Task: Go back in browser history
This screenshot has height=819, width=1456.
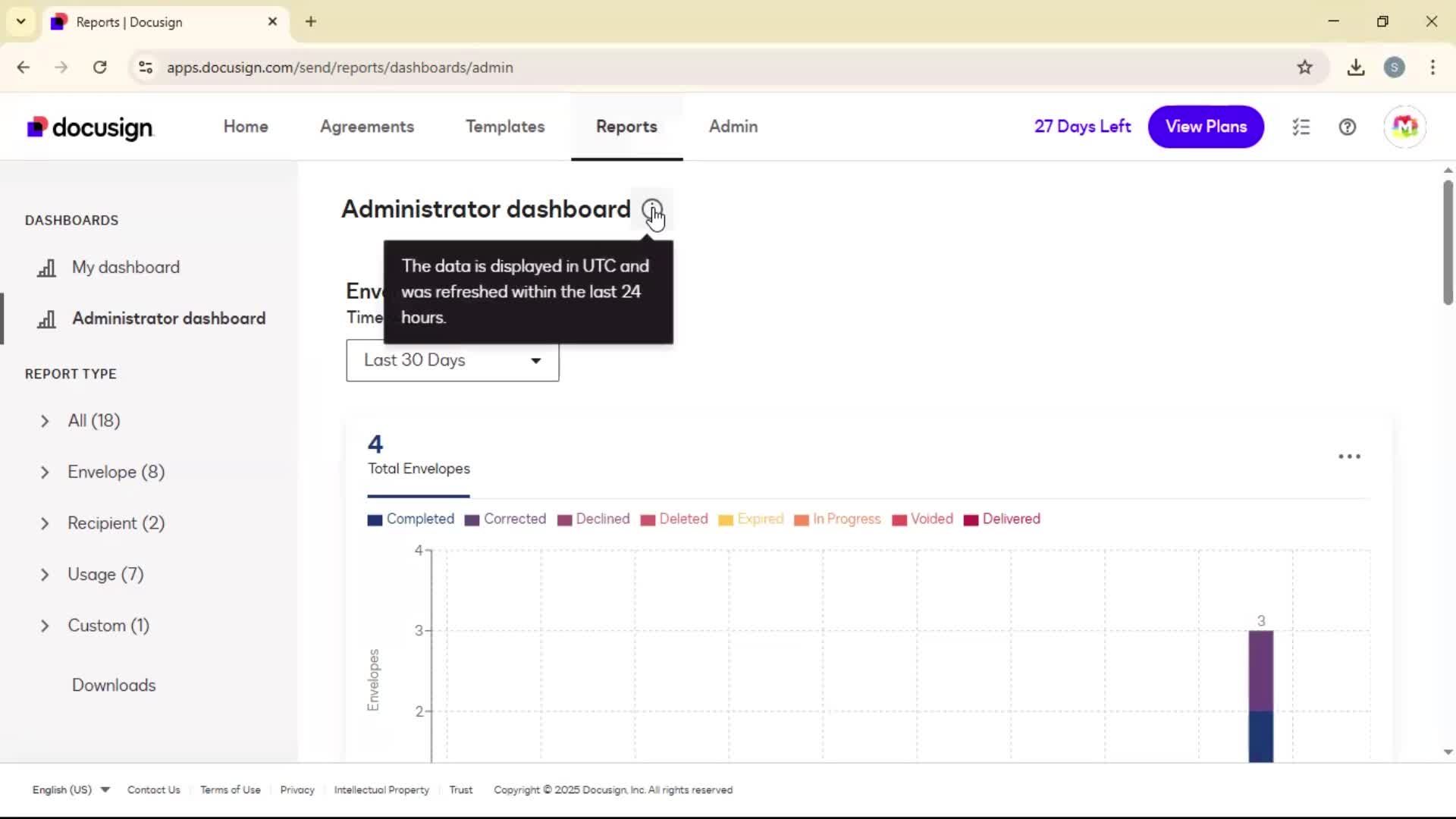Action: pyautogui.click(x=24, y=67)
